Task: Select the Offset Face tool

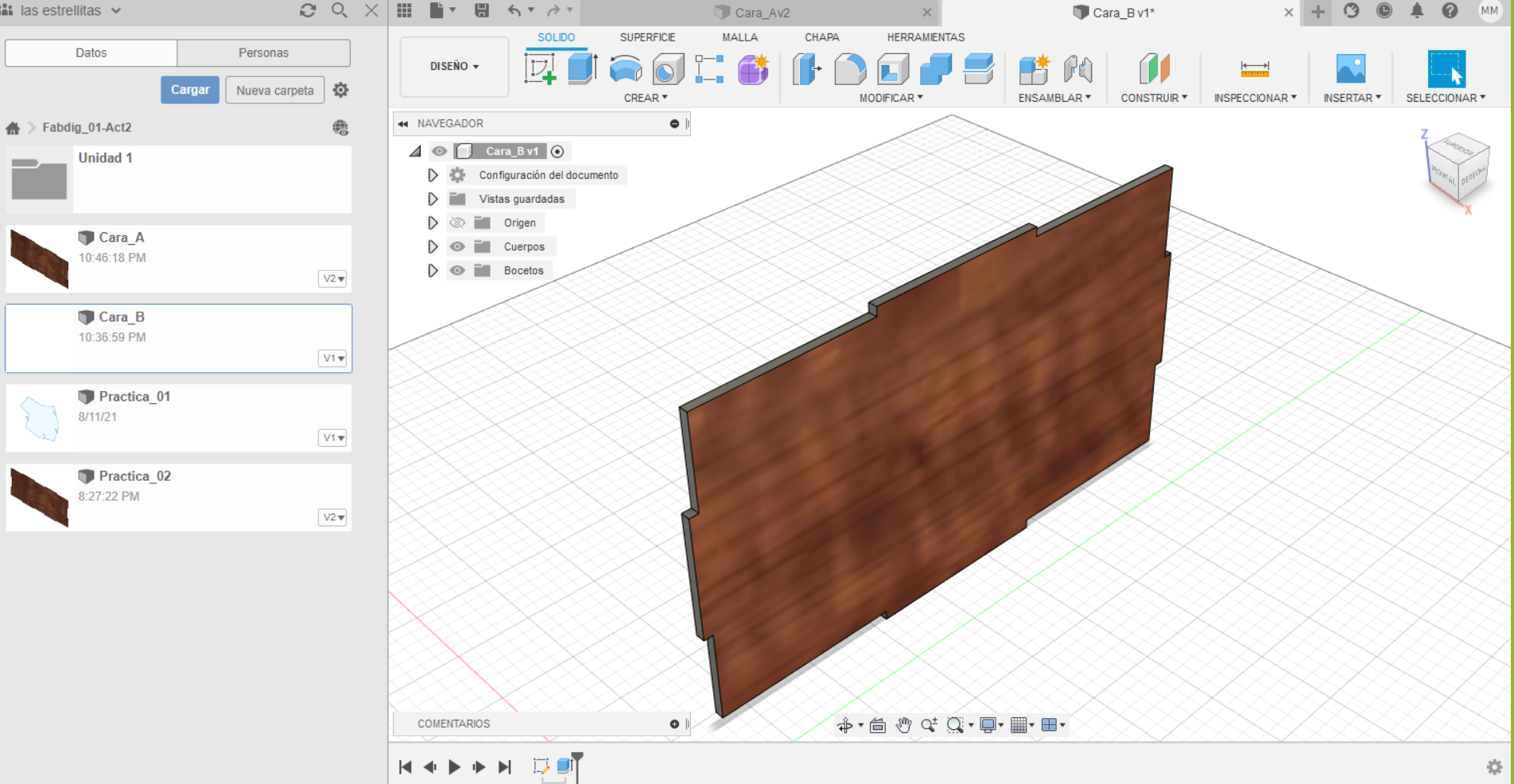Action: (x=979, y=68)
